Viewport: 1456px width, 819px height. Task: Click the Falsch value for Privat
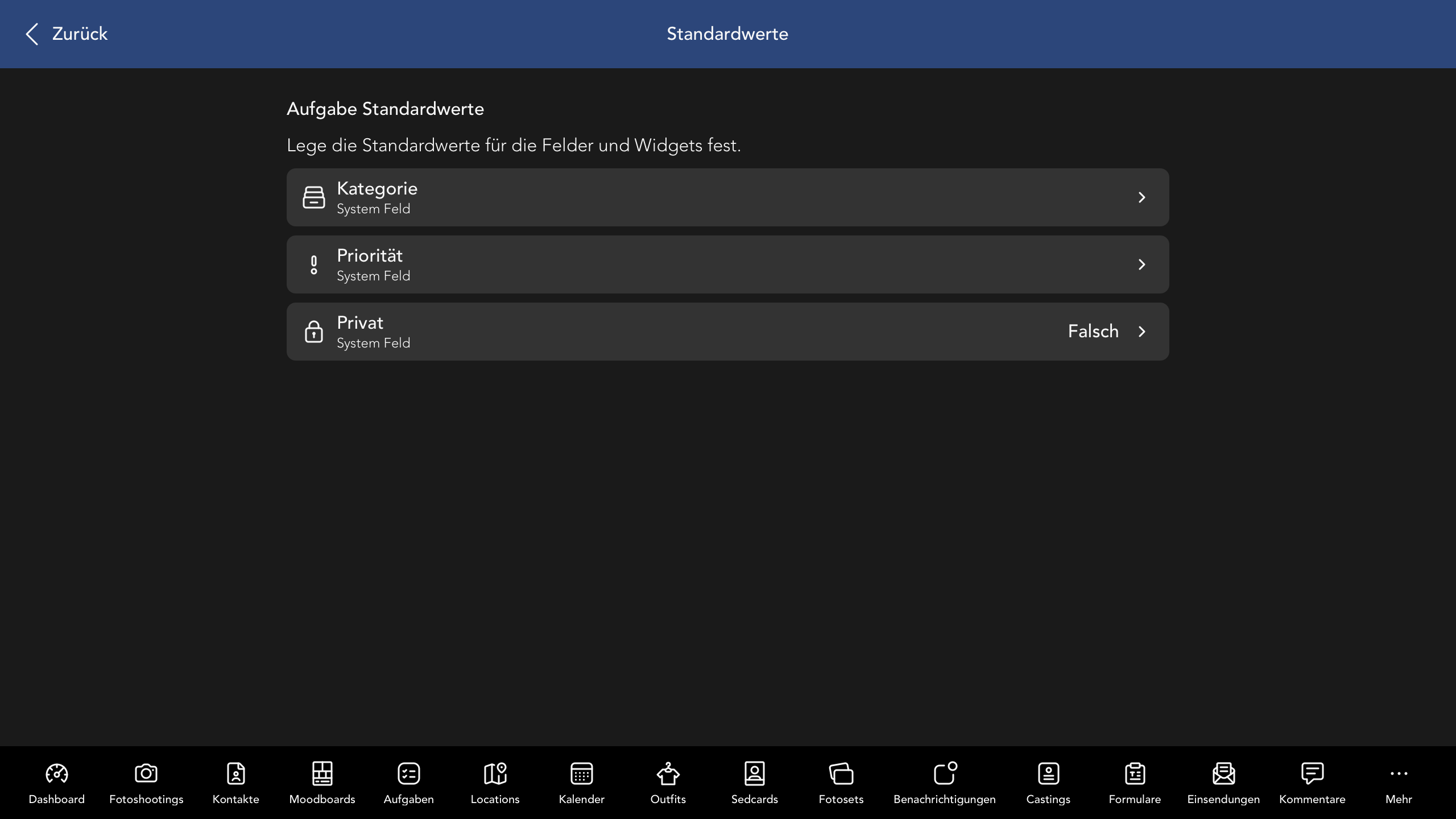point(1093,332)
